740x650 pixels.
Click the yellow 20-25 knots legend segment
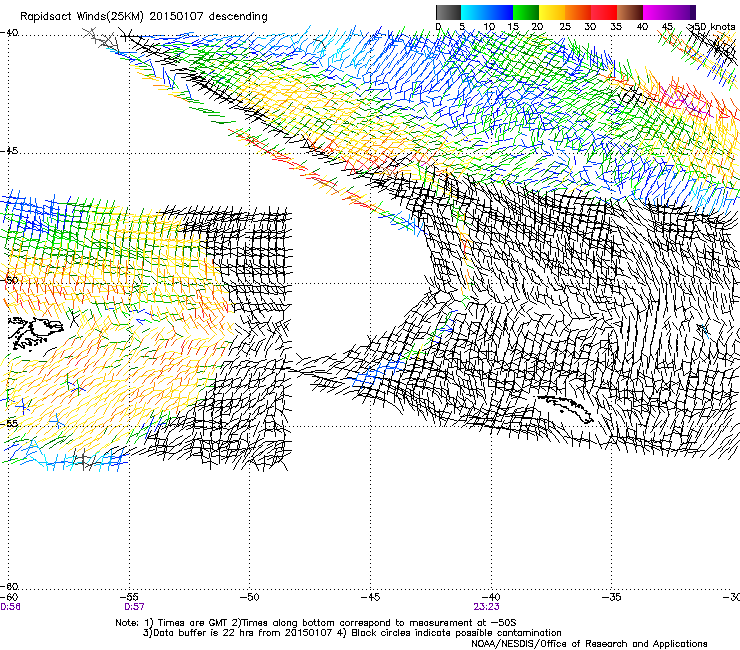[552, 12]
